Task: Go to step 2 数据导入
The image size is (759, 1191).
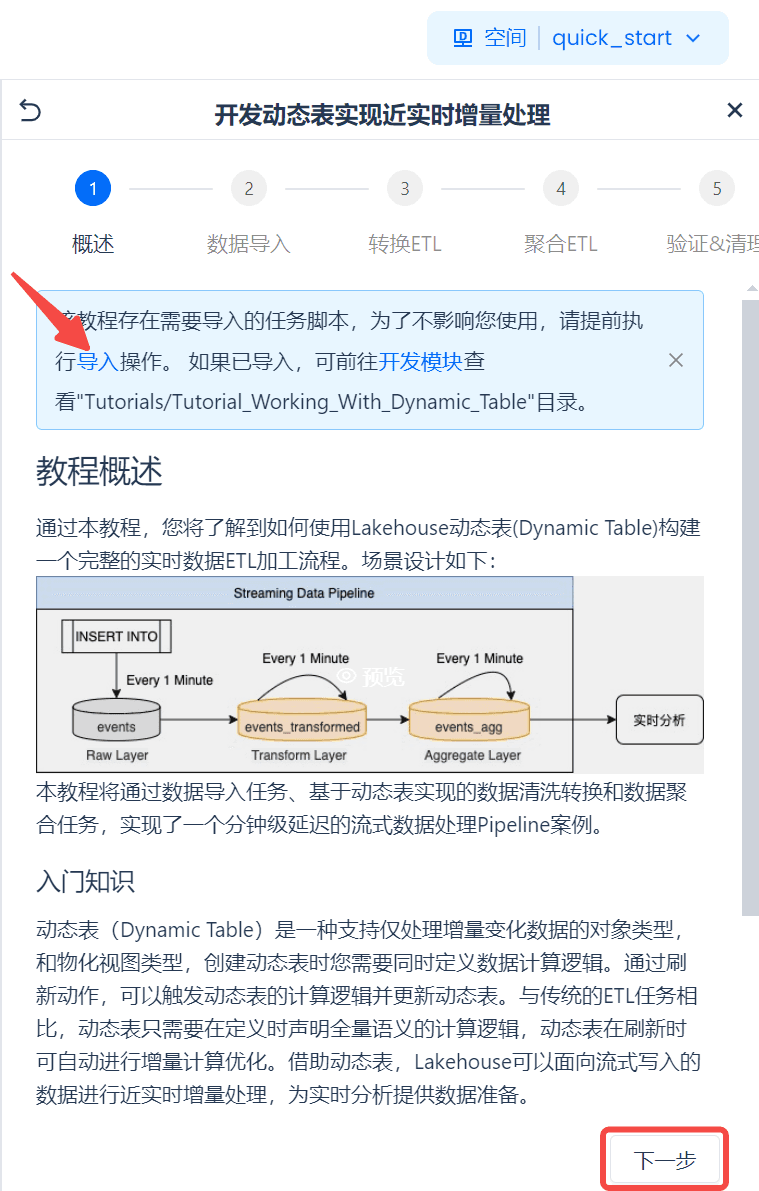Action: (248, 188)
